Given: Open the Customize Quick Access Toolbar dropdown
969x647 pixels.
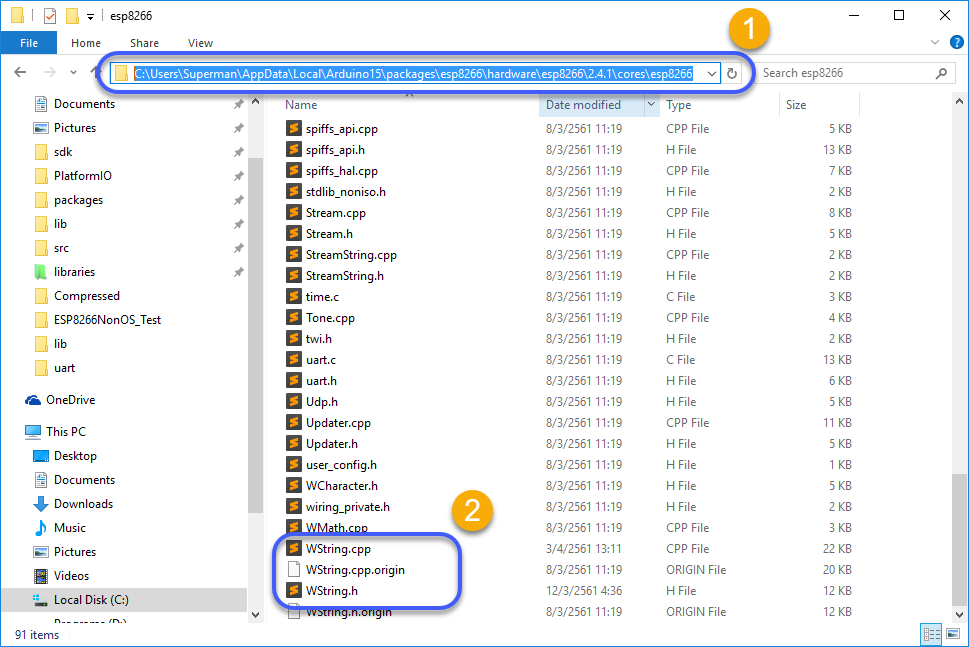Looking at the screenshot, I should tap(90, 17).
